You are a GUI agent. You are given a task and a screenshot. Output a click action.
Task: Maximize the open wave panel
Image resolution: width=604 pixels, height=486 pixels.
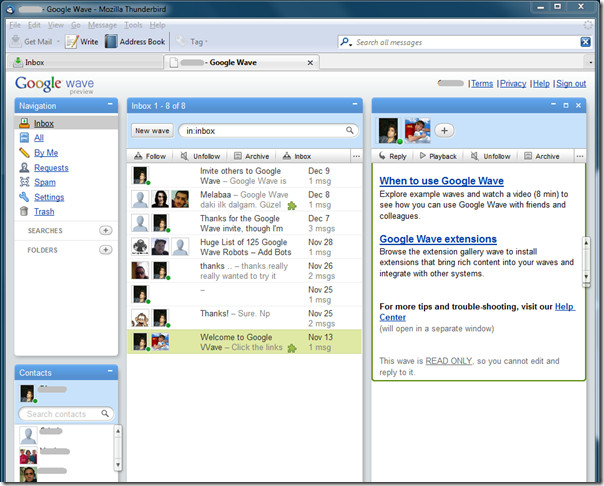(x=566, y=105)
